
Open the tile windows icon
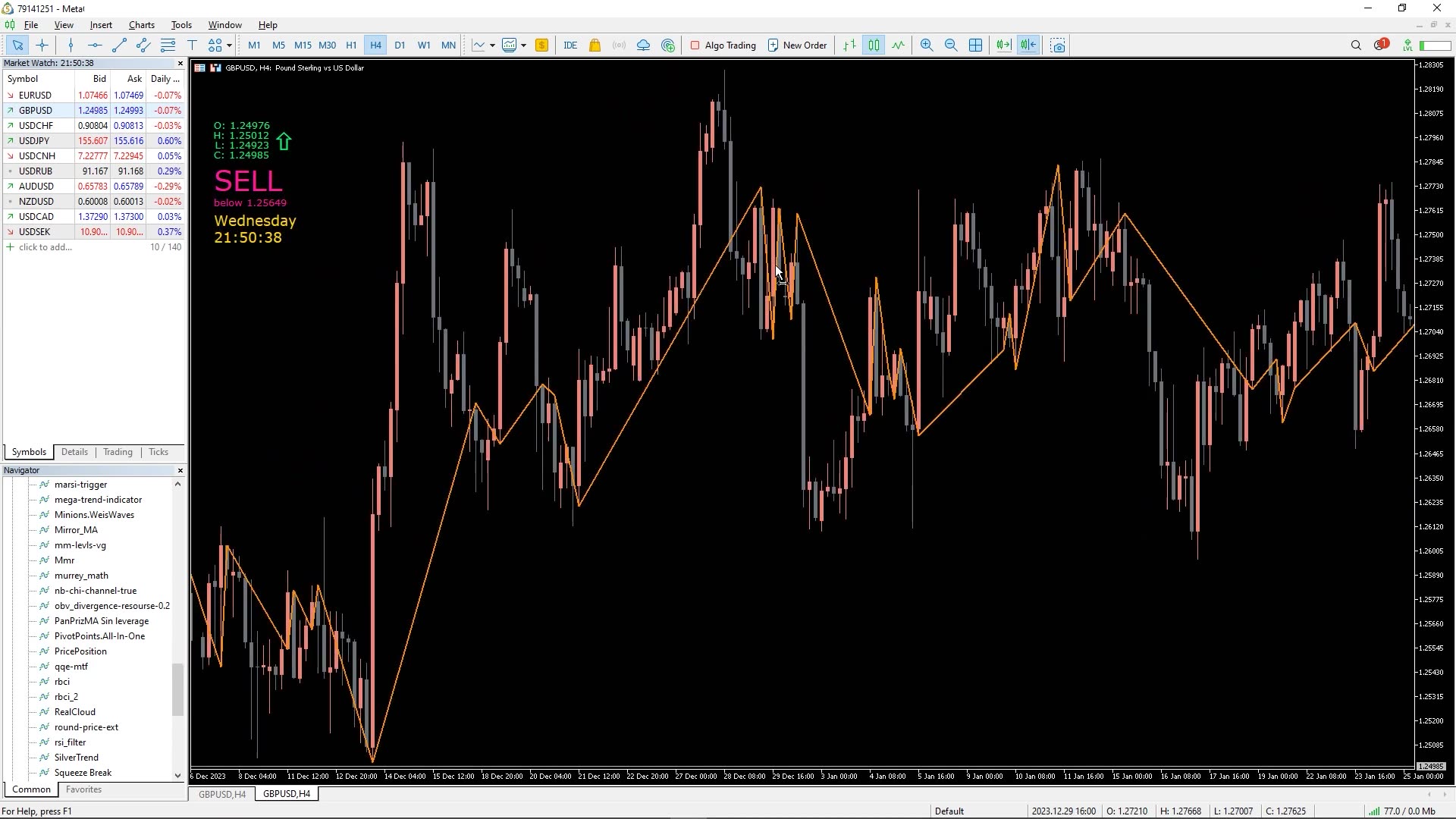point(976,45)
